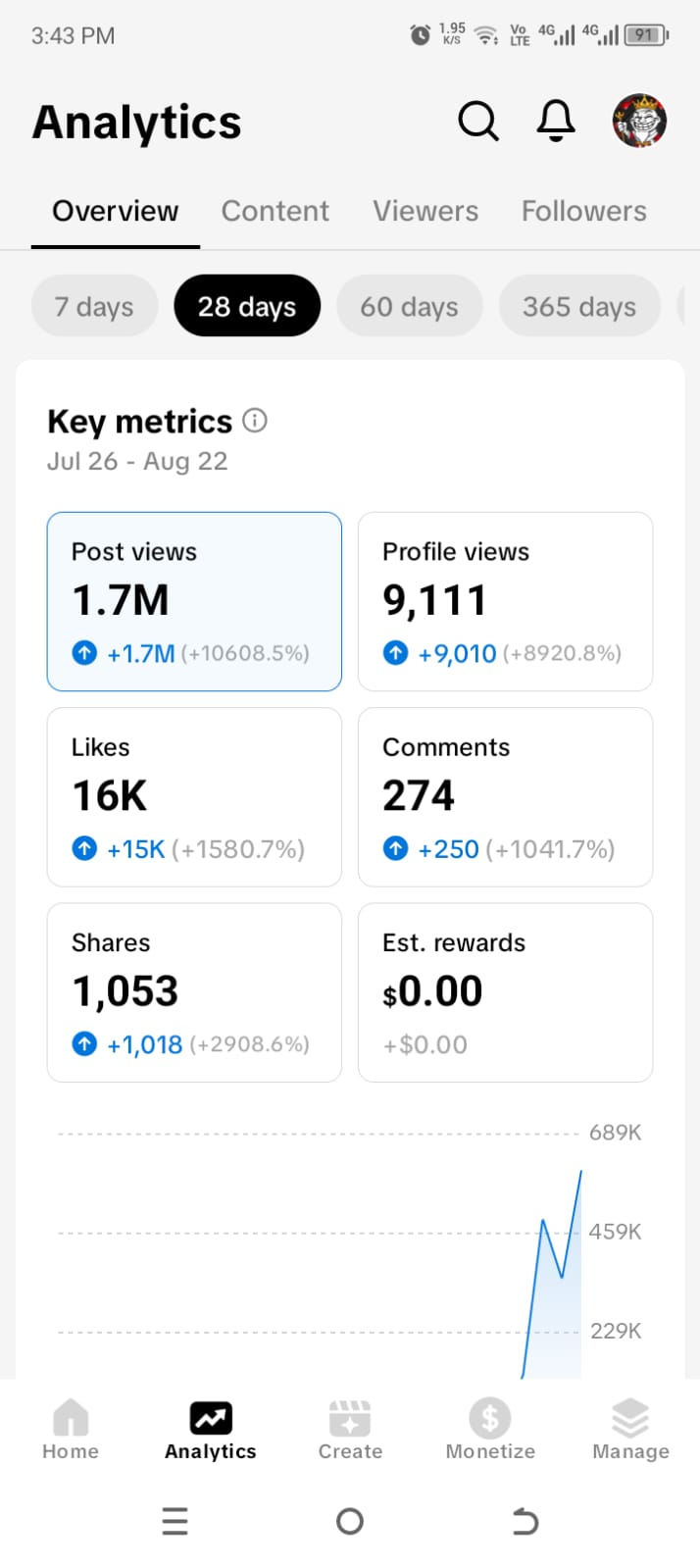Tap the Key metrics info icon
Viewport: 700px width, 1568px height.
click(254, 421)
